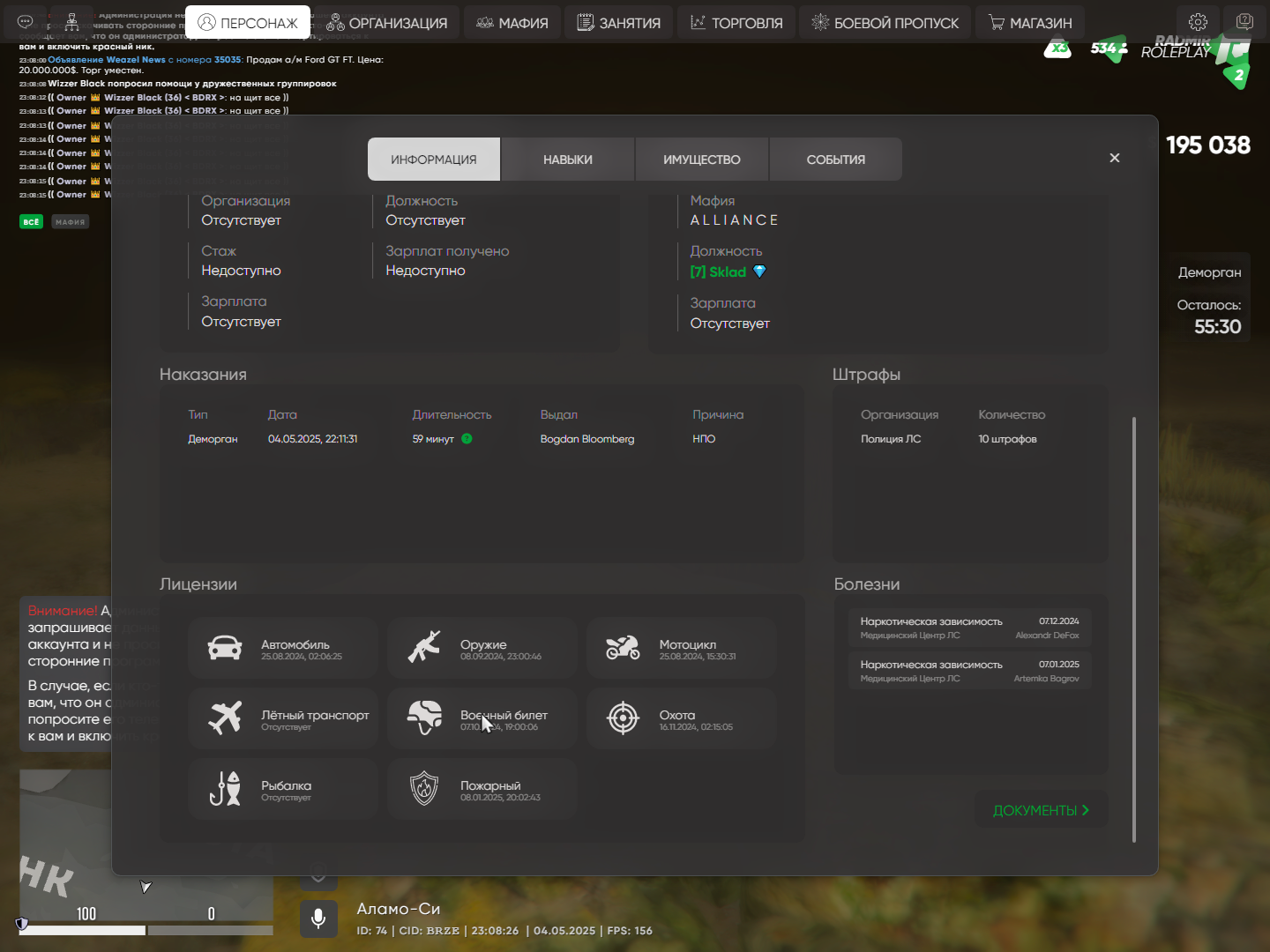The image size is (1270, 952).
Task: Open the ЗАНЯТИЯ menu tab
Action: [618, 23]
